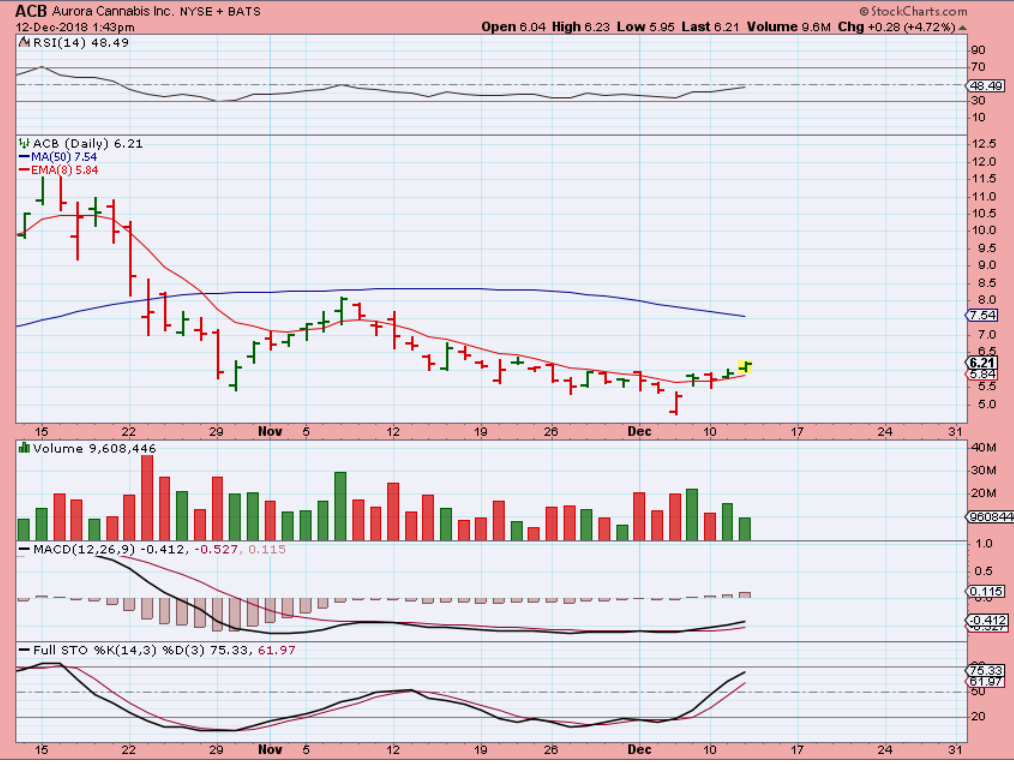The width and height of the screenshot is (1014, 764).
Task: Click the MACD black line legend marker
Action: tap(25, 549)
